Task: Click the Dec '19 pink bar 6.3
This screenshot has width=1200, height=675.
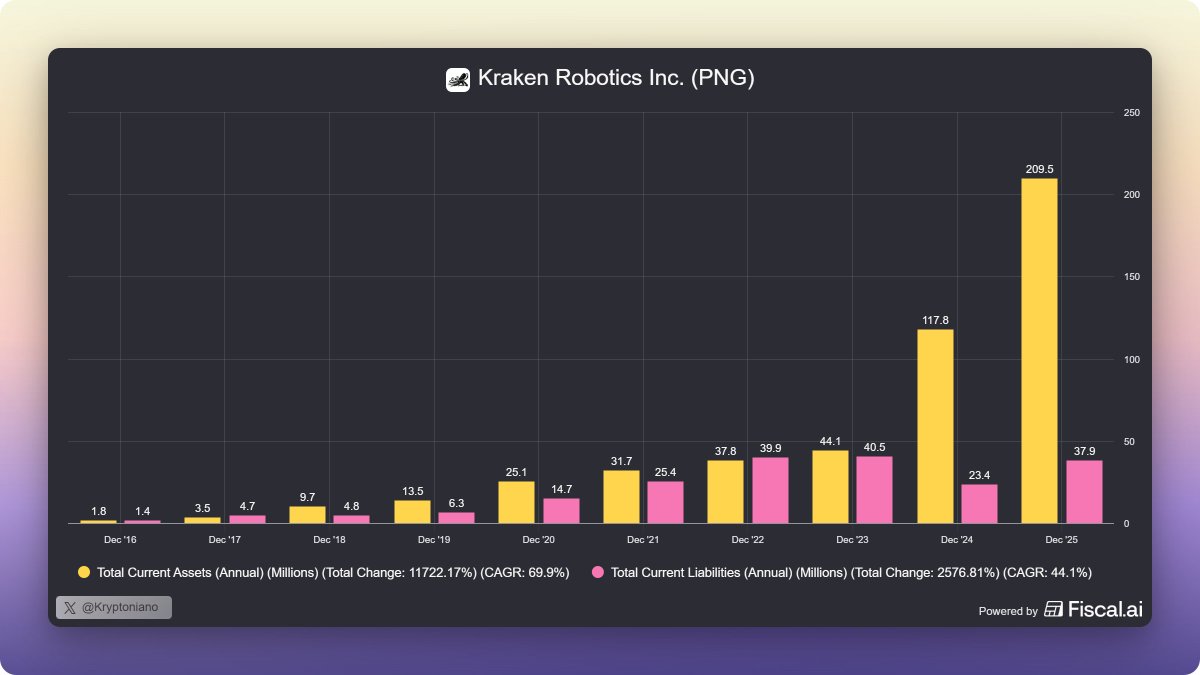Action: pyautogui.click(x=456, y=518)
